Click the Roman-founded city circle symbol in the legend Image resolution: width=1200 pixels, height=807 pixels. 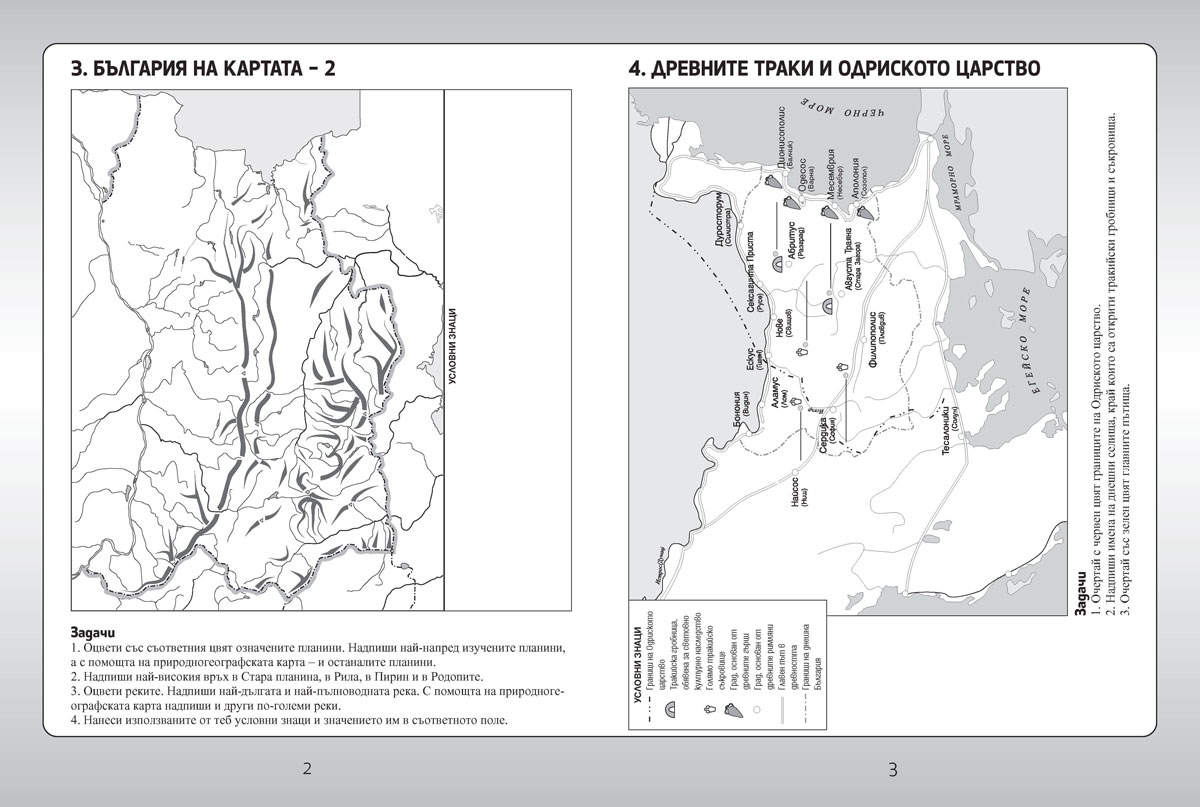pyautogui.click(x=758, y=709)
